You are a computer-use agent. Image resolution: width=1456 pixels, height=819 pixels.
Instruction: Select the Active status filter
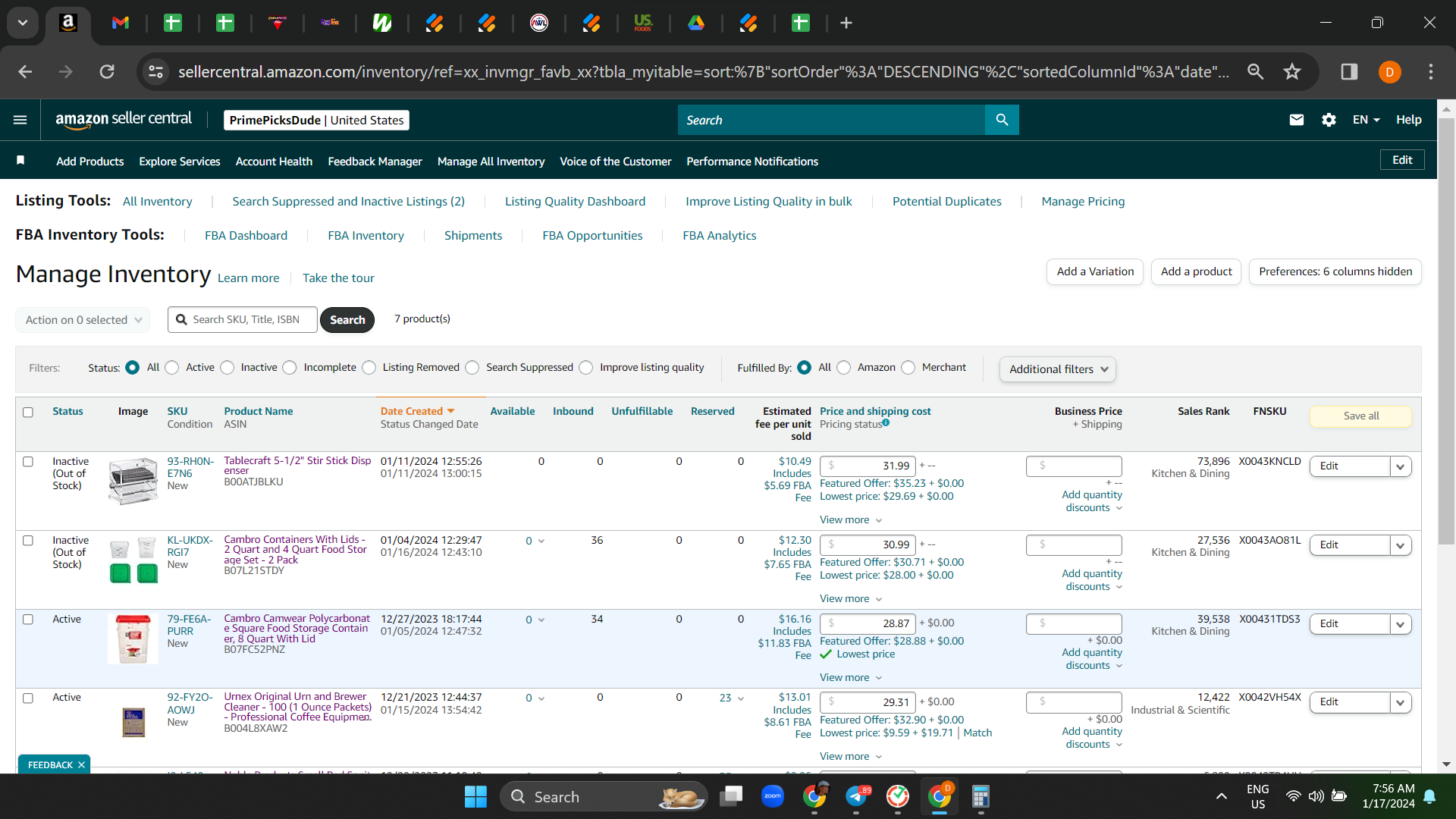172,368
